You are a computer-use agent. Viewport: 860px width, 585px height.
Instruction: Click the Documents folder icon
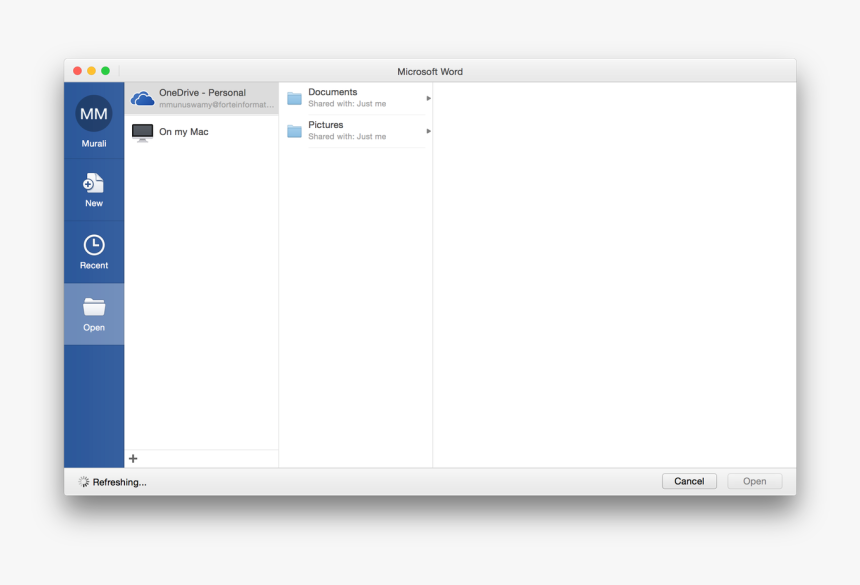pyautogui.click(x=295, y=99)
